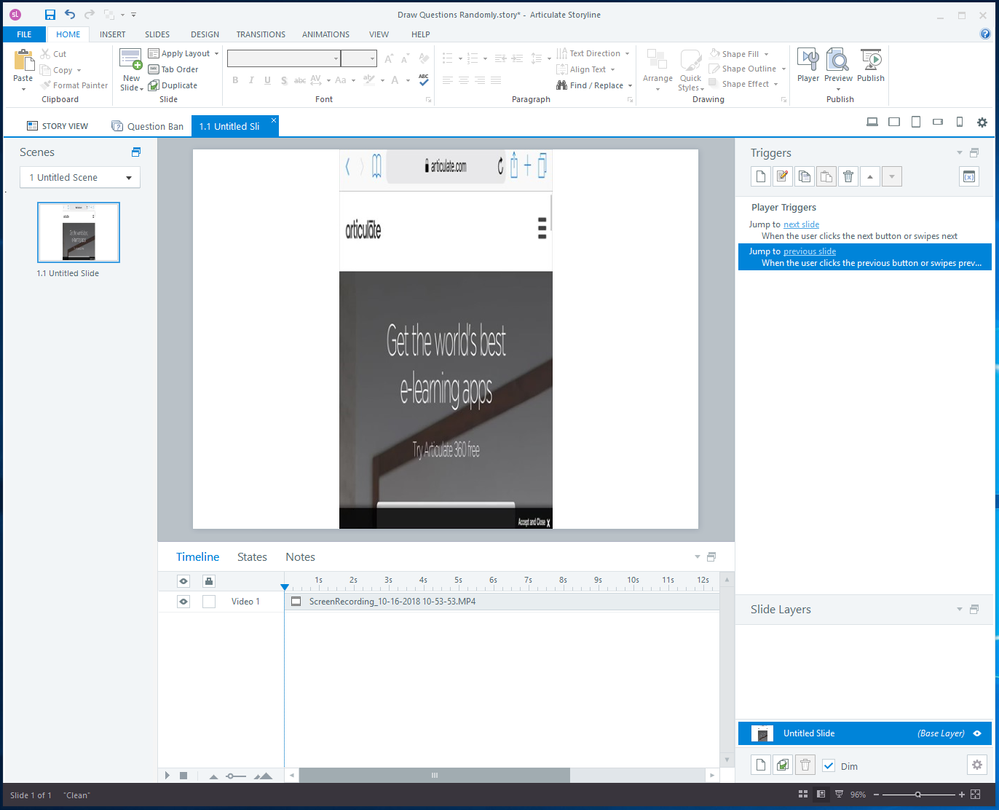Open responsive playback settings gear
999x810 pixels.
[982, 122]
